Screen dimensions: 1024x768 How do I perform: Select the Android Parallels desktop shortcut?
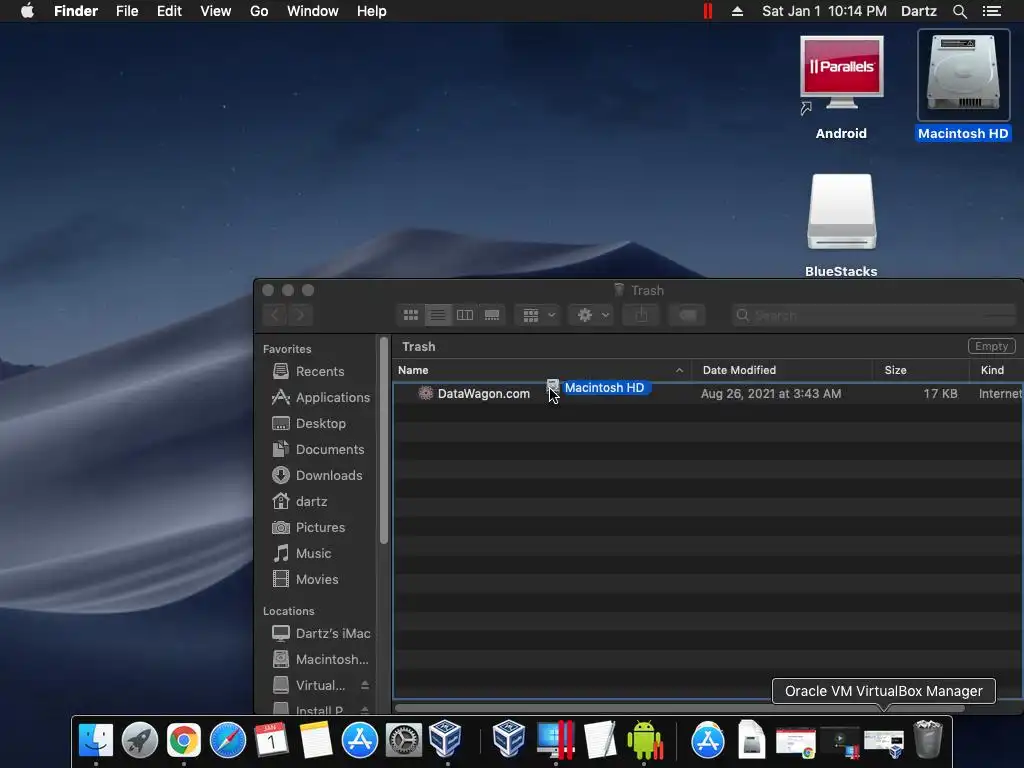pyautogui.click(x=841, y=88)
